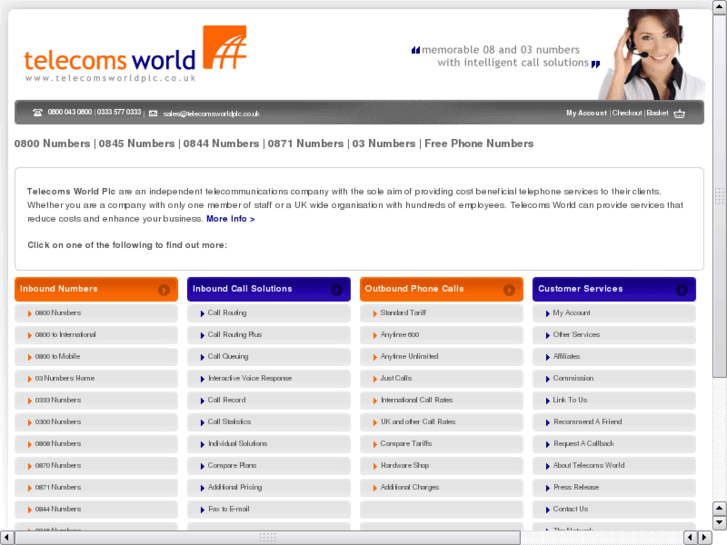Viewport: 727px width, 545px height.
Task: Open Hardware Shop item
Action: click(x=441, y=466)
